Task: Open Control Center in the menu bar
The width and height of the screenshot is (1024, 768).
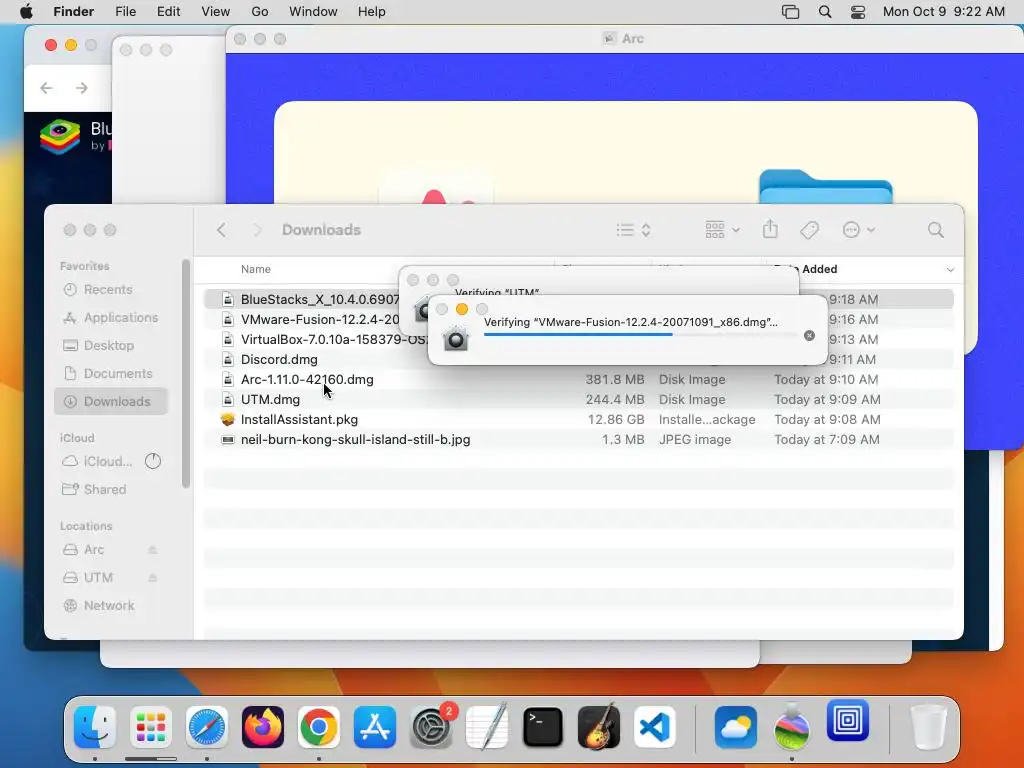Action: click(858, 12)
